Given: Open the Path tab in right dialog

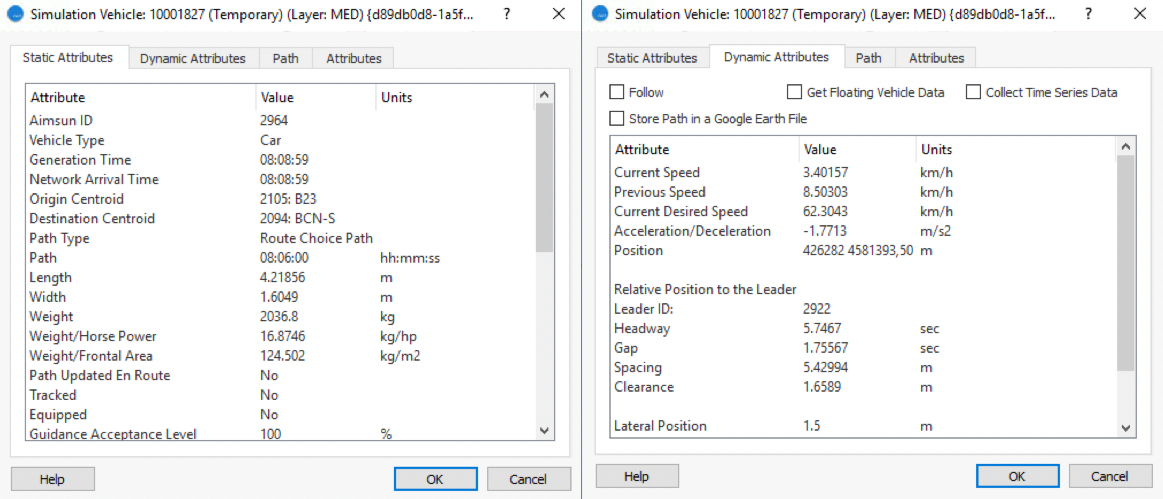Looking at the screenshot, I should [x=868, y=58].
